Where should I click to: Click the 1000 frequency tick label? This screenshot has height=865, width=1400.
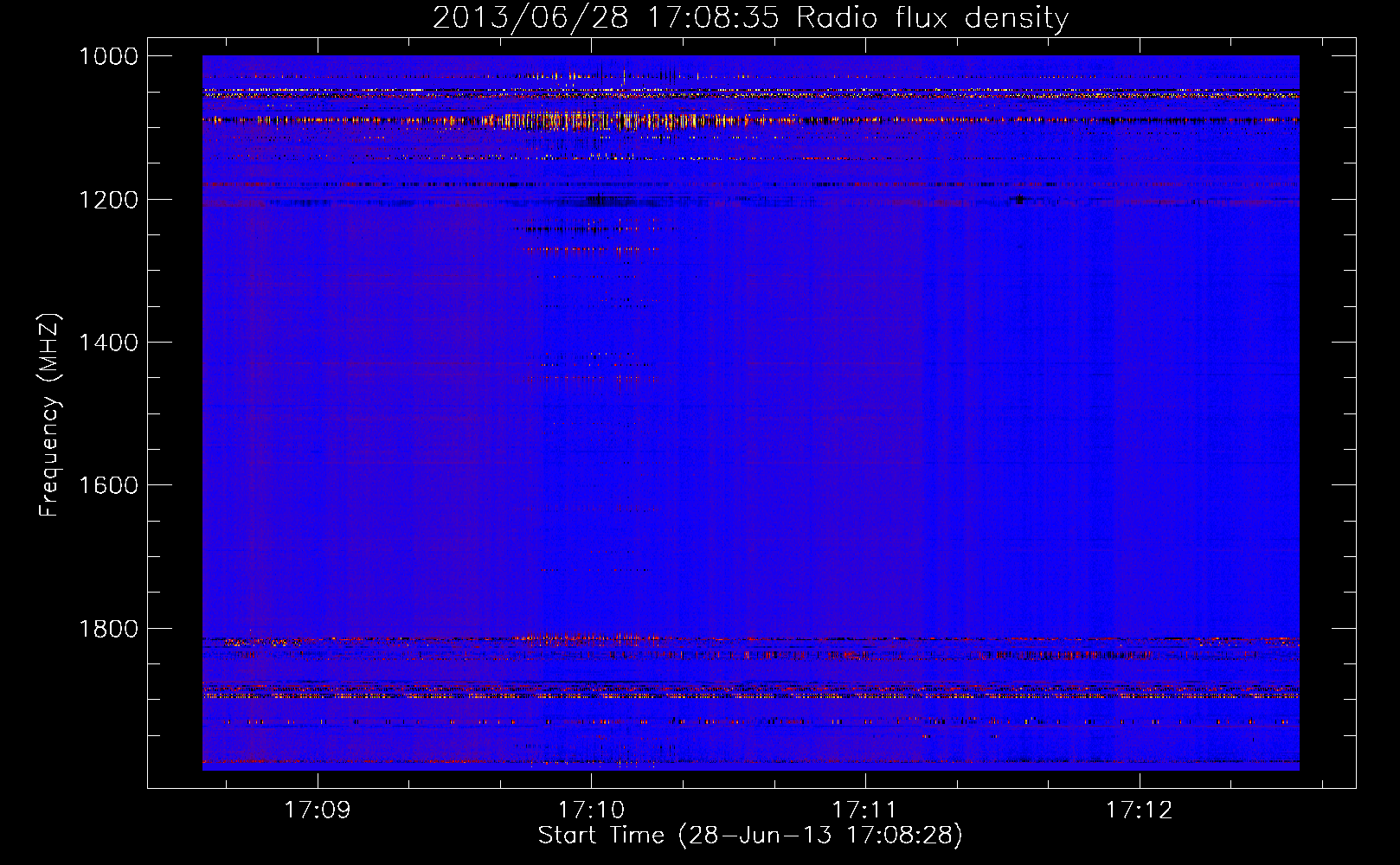[x=108, y=56]
